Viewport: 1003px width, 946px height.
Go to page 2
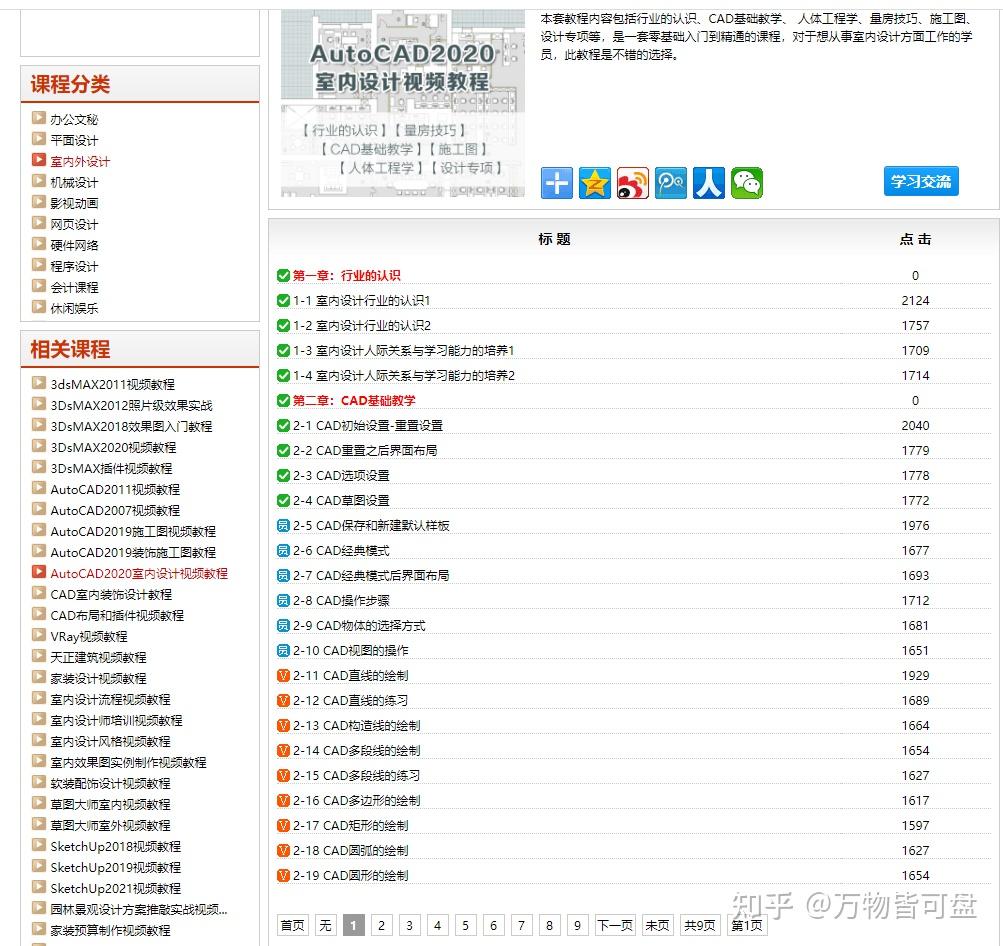tap(381, 925)
